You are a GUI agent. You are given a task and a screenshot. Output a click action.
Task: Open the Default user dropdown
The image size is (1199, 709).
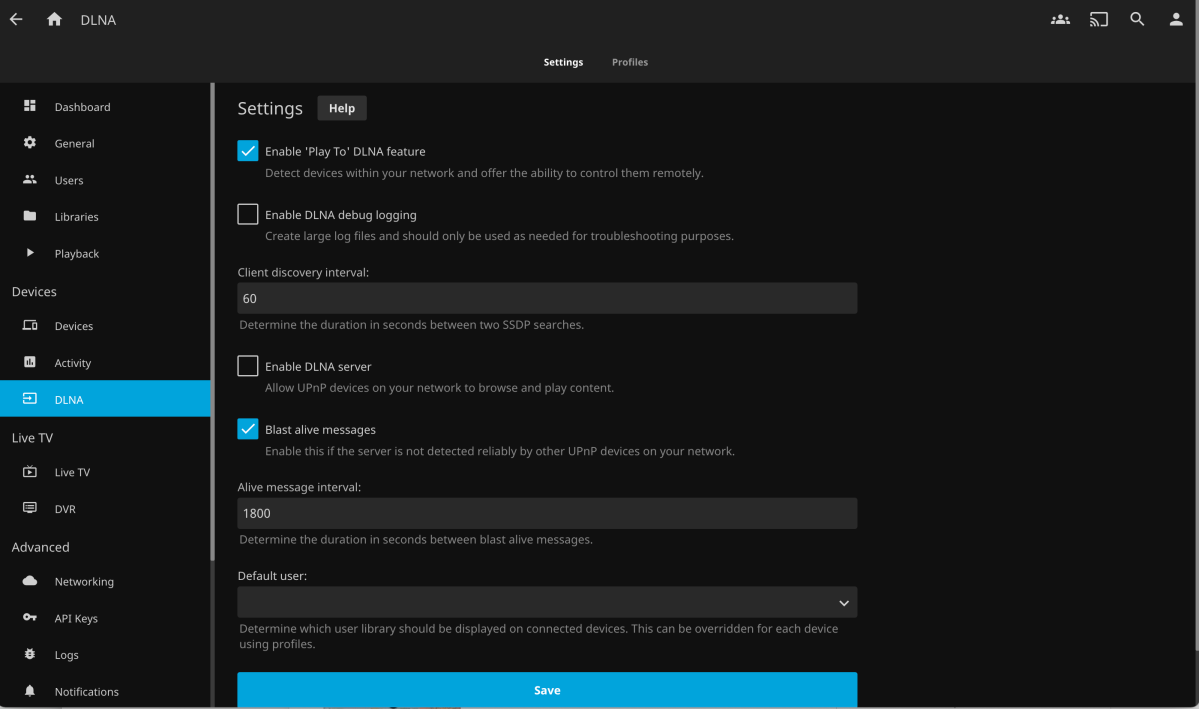[x=548, y=603]
